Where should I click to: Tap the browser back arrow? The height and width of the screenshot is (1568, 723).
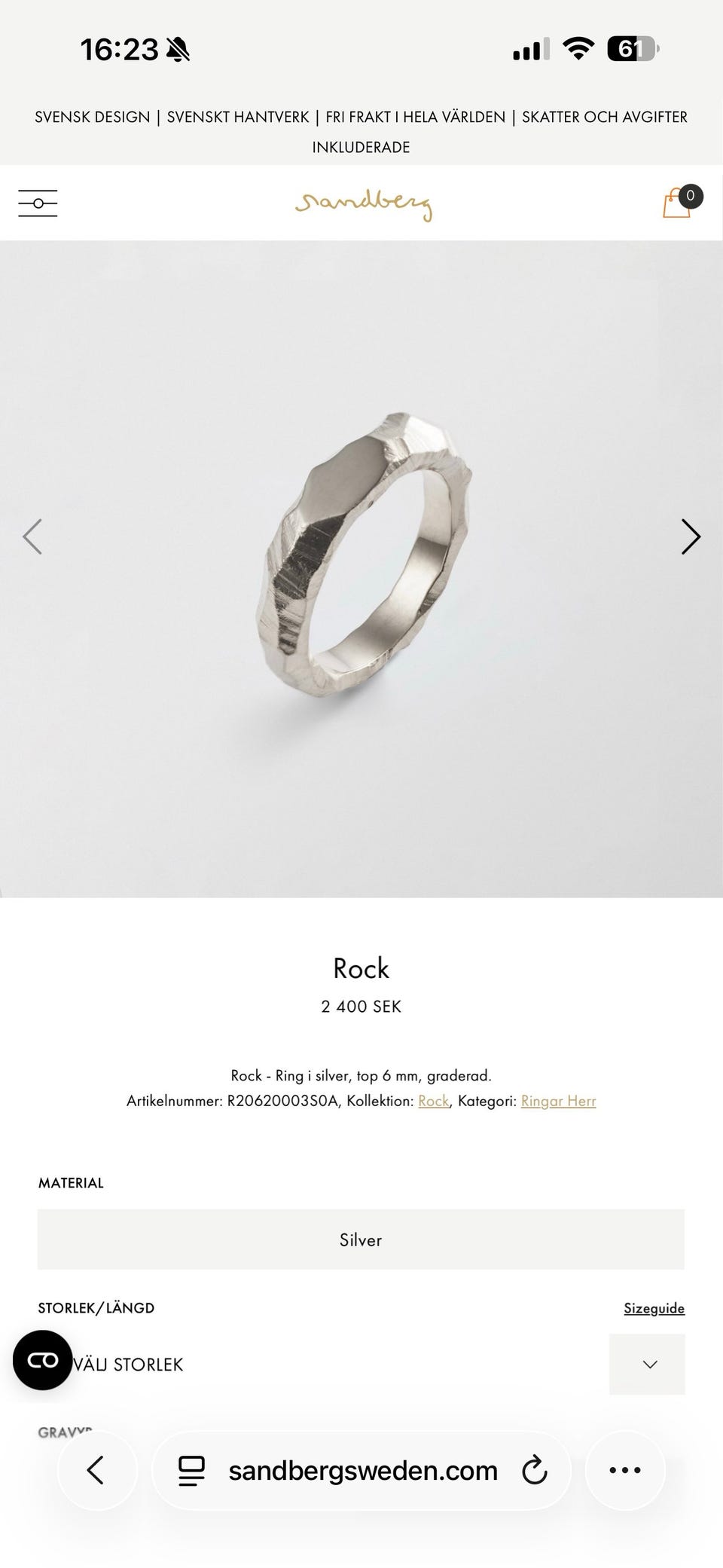point(96,1470)
